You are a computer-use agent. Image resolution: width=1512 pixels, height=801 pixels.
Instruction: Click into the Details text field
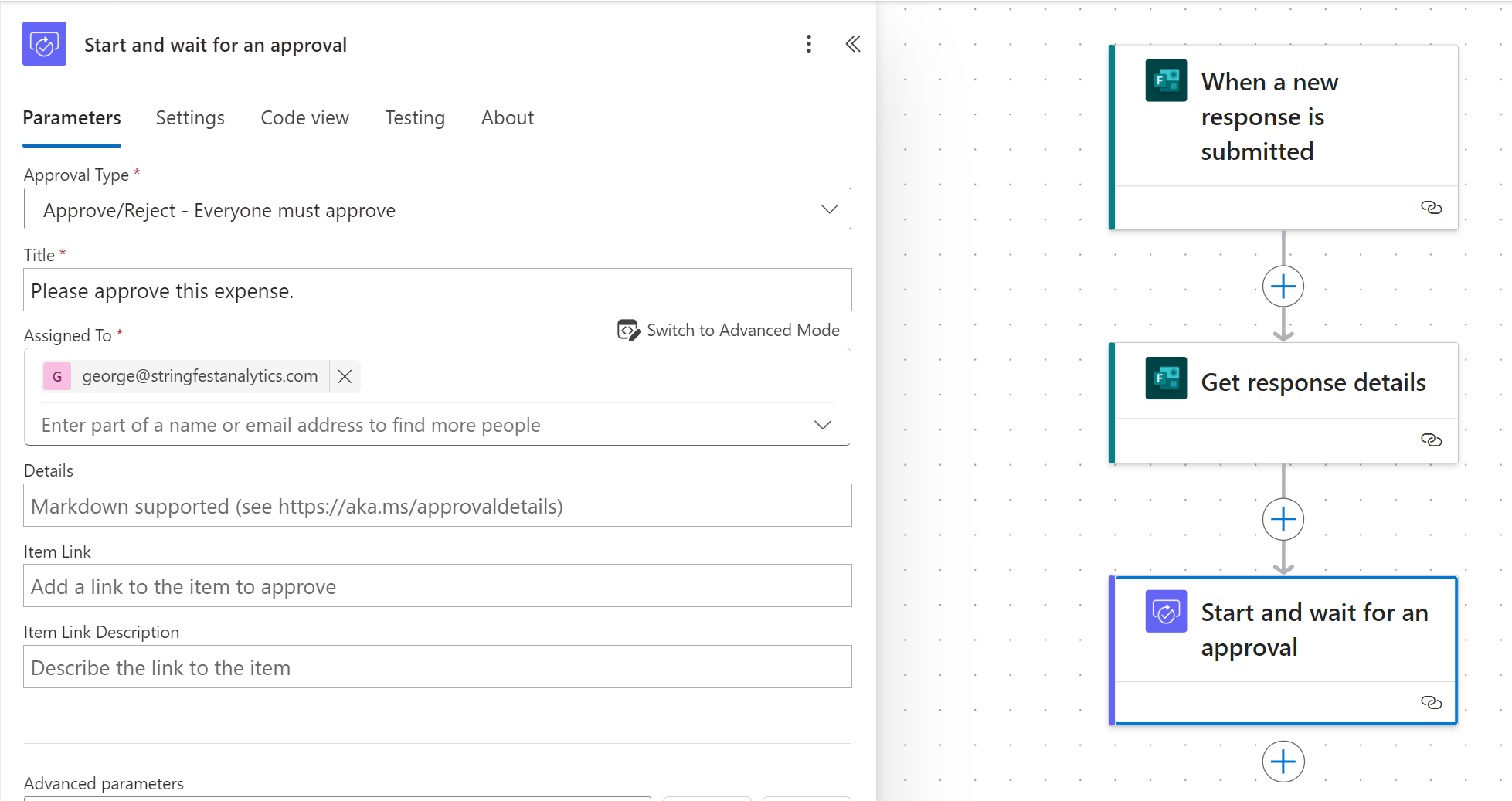[437, 506]
